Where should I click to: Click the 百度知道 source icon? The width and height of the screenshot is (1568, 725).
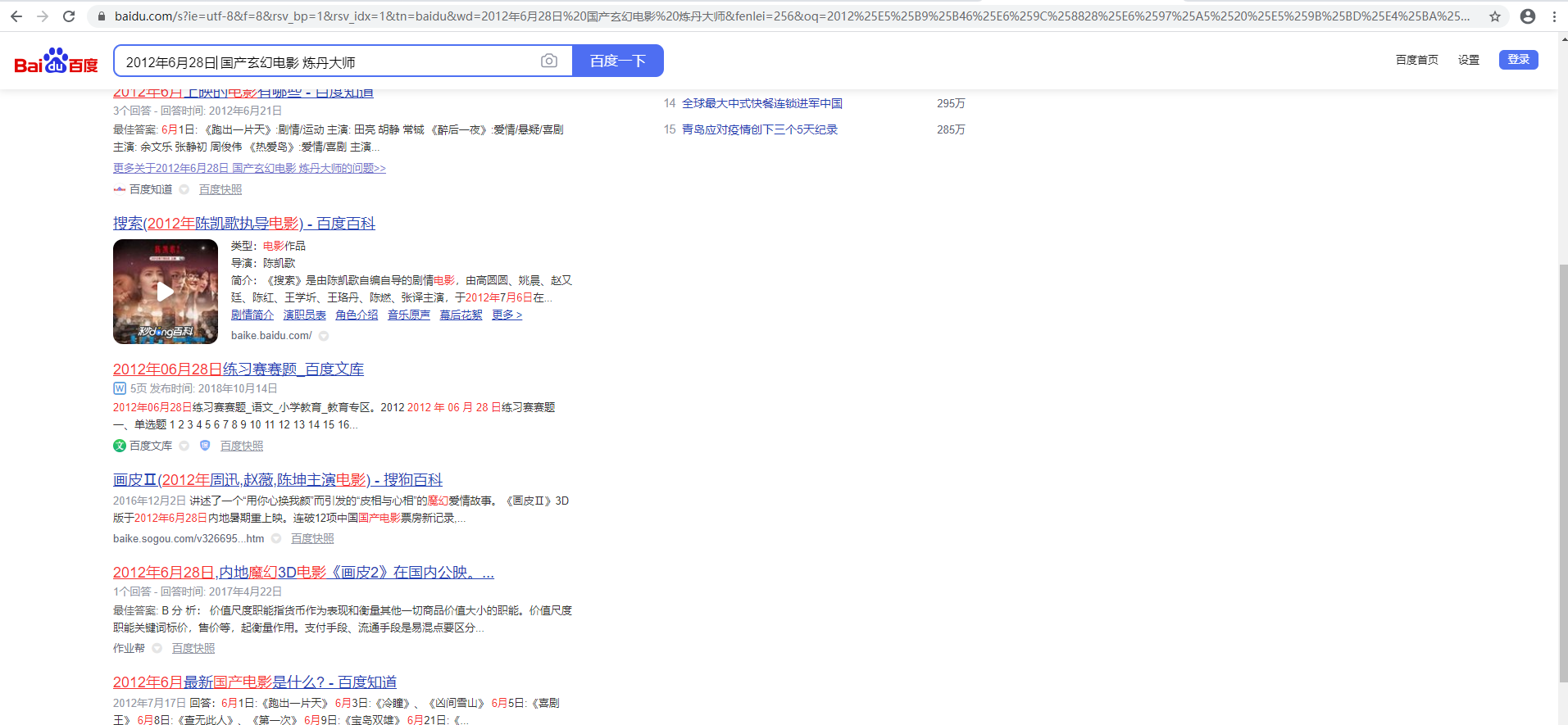[120, 189]
